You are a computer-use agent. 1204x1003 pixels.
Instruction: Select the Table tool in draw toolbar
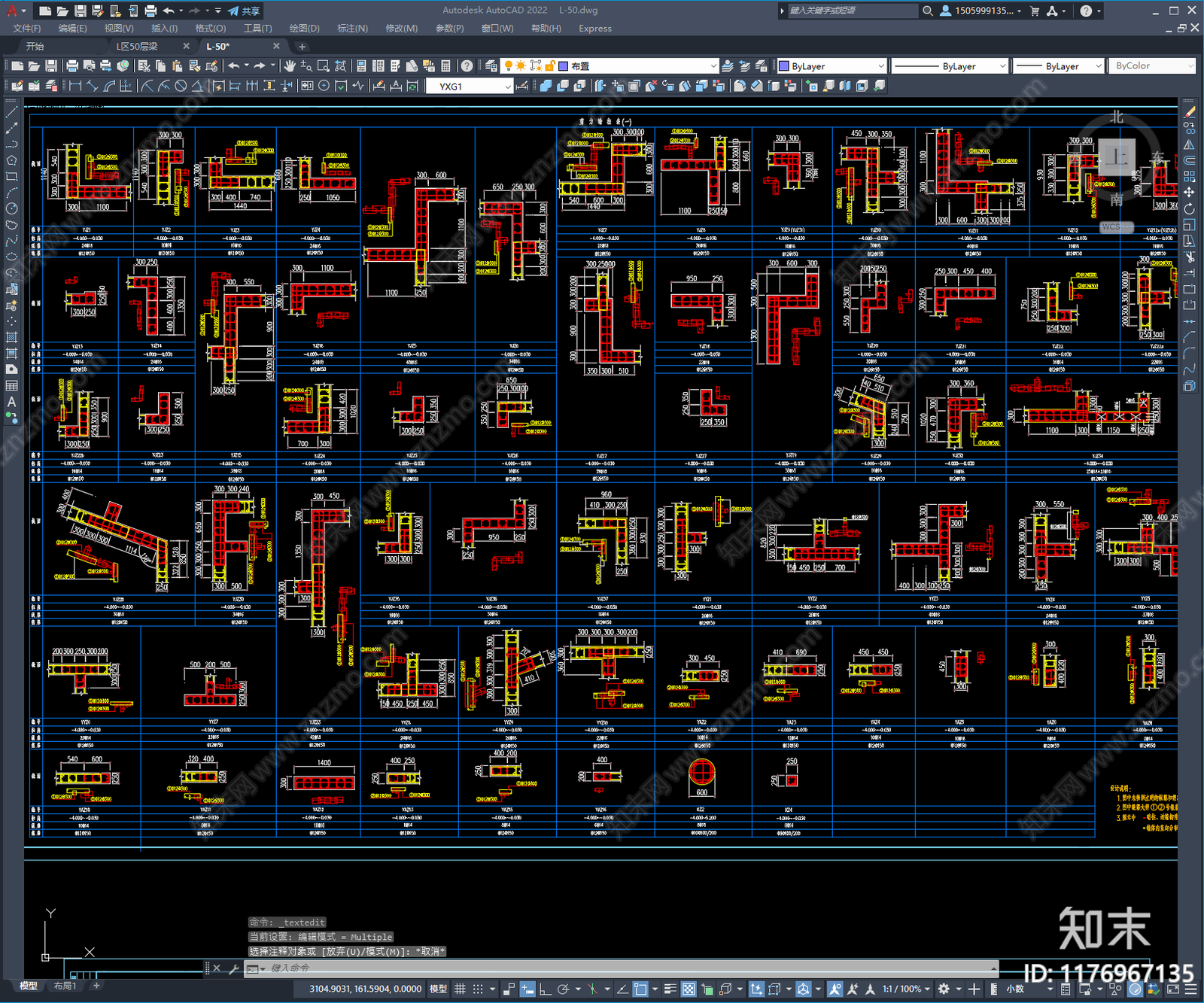coord(11,386)
